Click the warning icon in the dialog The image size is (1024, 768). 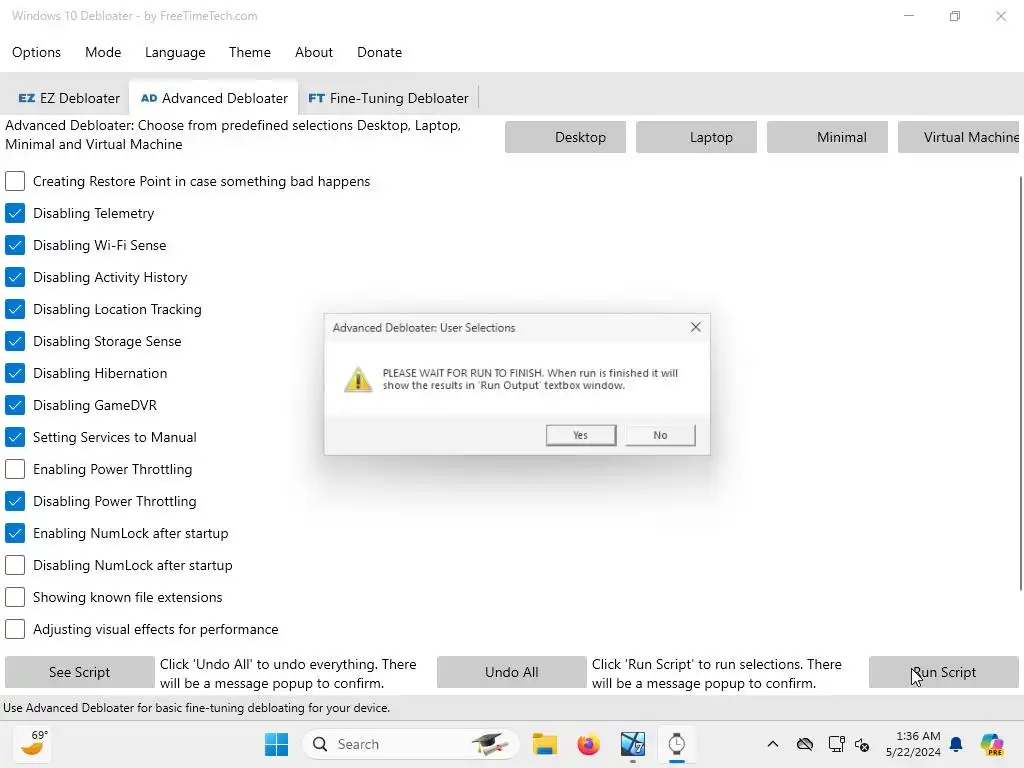pyautogui.click(x=358, y=379)
